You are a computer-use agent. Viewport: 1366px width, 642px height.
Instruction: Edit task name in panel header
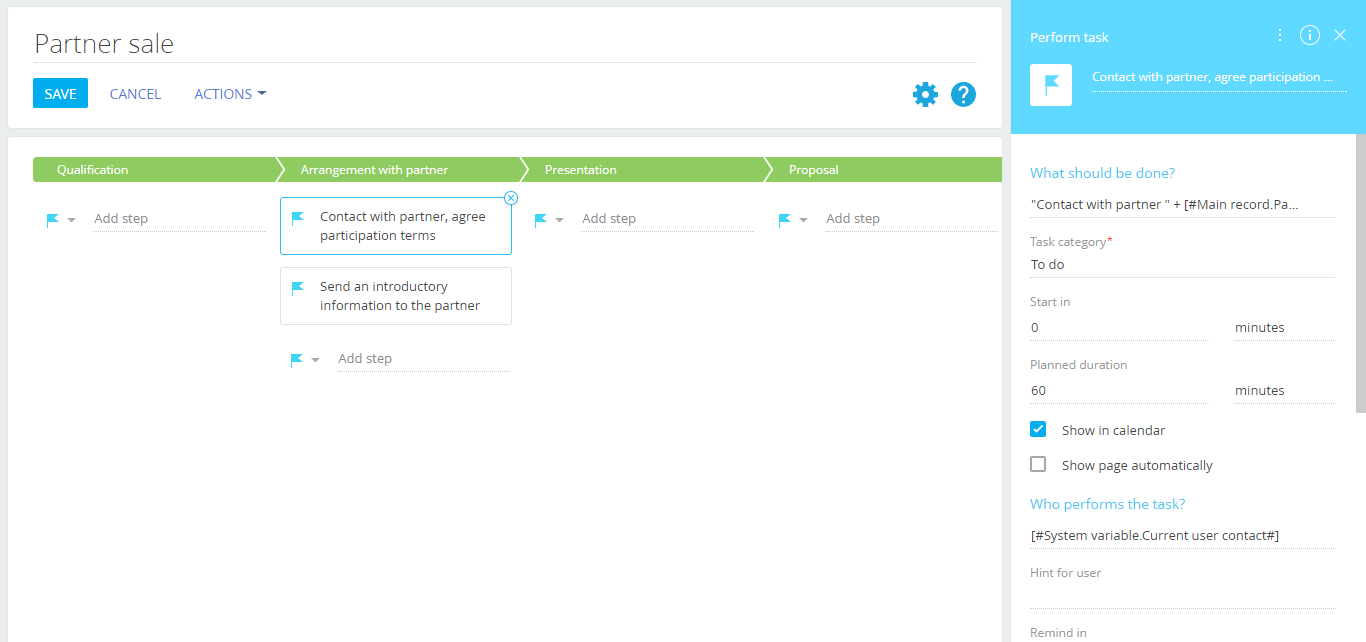(x=1219, y=77)
